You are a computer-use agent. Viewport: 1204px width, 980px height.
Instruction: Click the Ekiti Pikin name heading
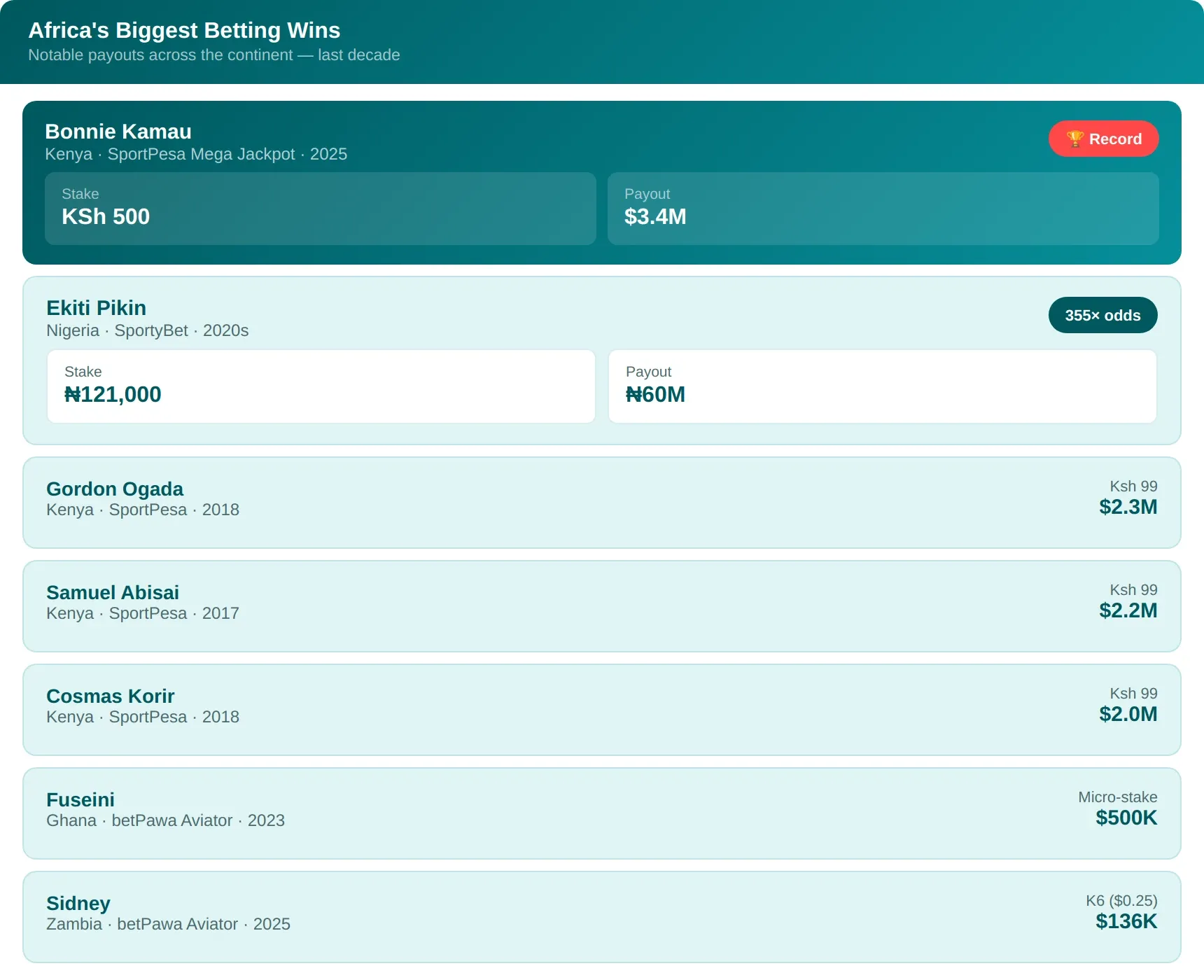(97, 308)
